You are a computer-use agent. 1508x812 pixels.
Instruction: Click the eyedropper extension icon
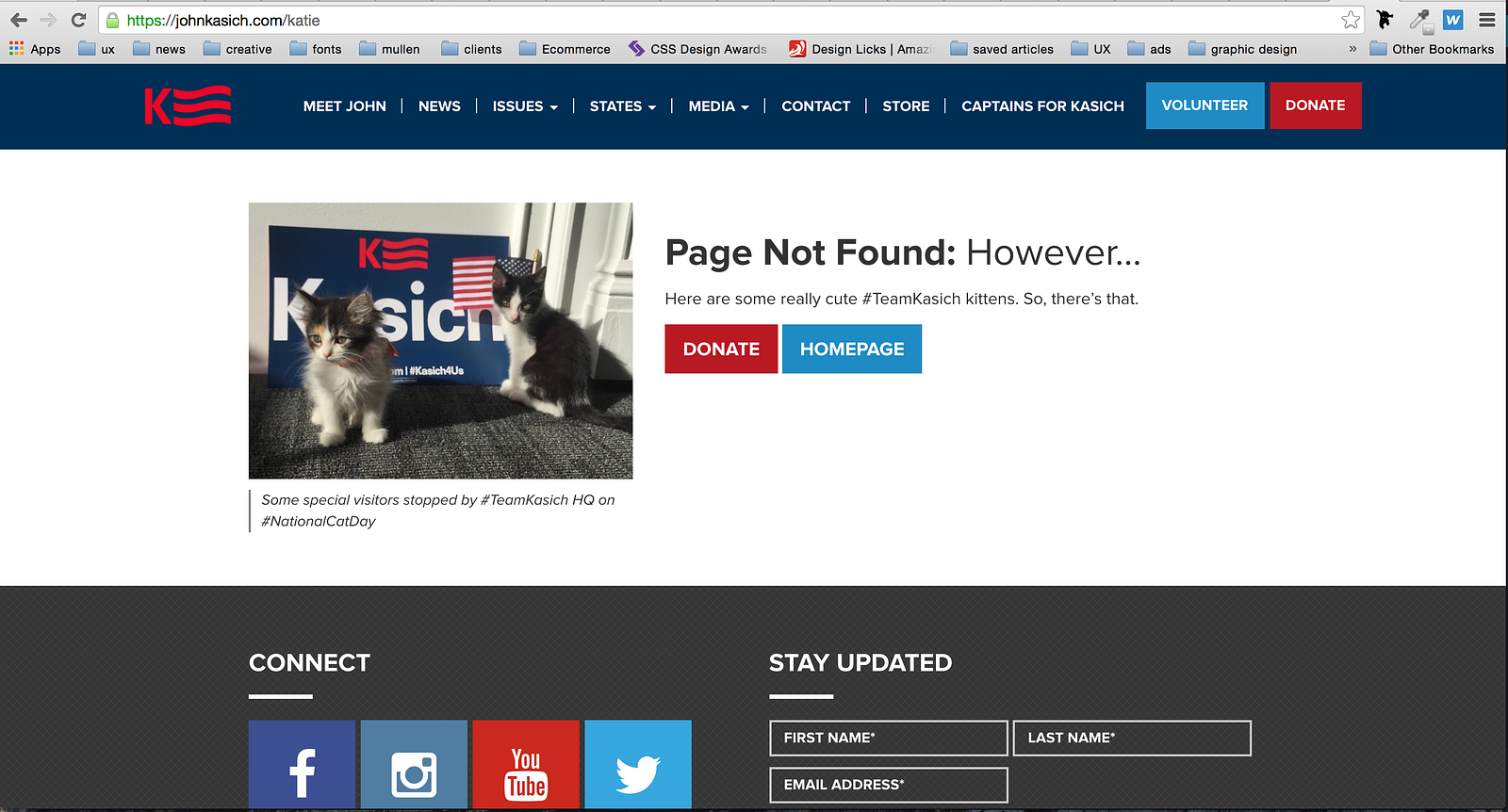pyautogui.click(x=1419, y=20)
